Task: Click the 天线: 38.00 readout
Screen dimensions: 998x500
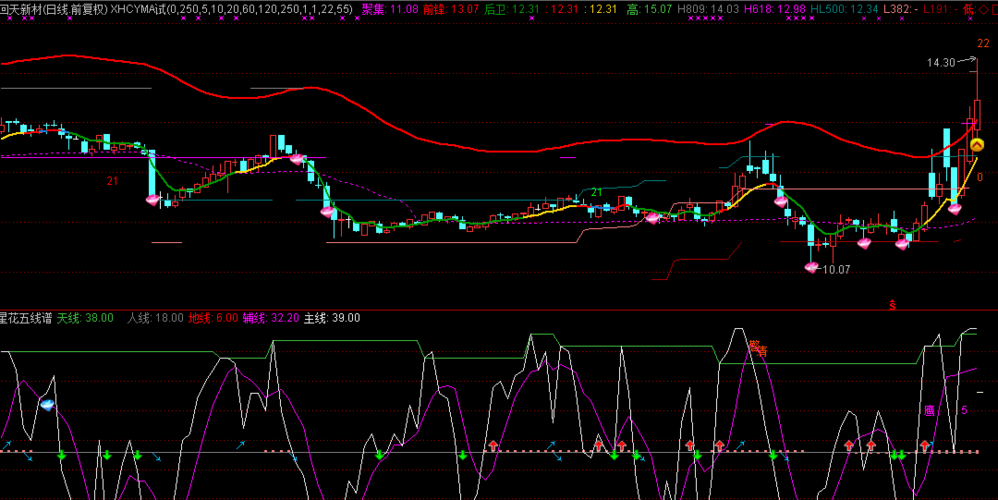Action: pyautogui.click(x=85, y=318)
